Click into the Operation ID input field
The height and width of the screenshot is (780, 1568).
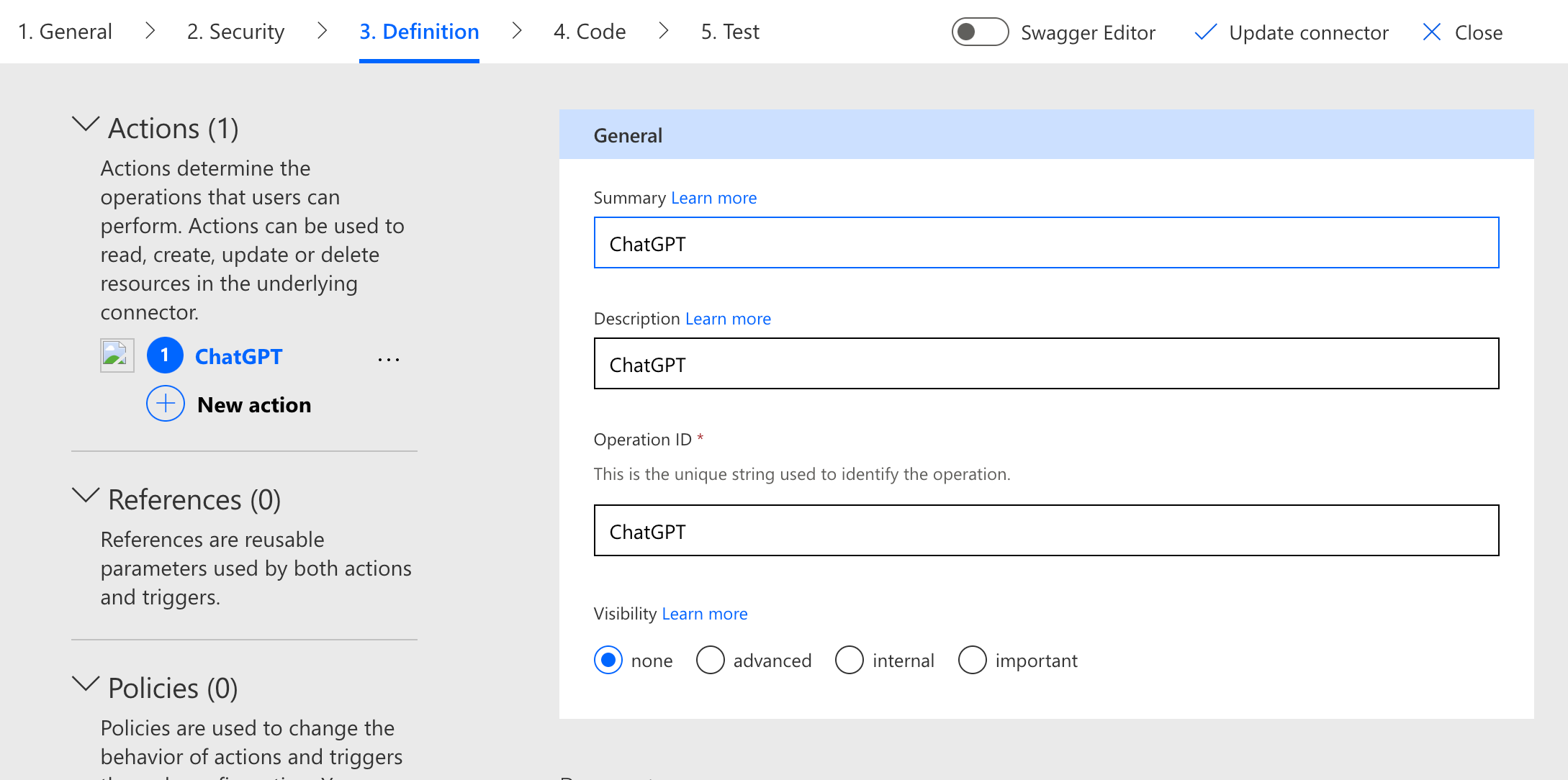[1045, 531]
